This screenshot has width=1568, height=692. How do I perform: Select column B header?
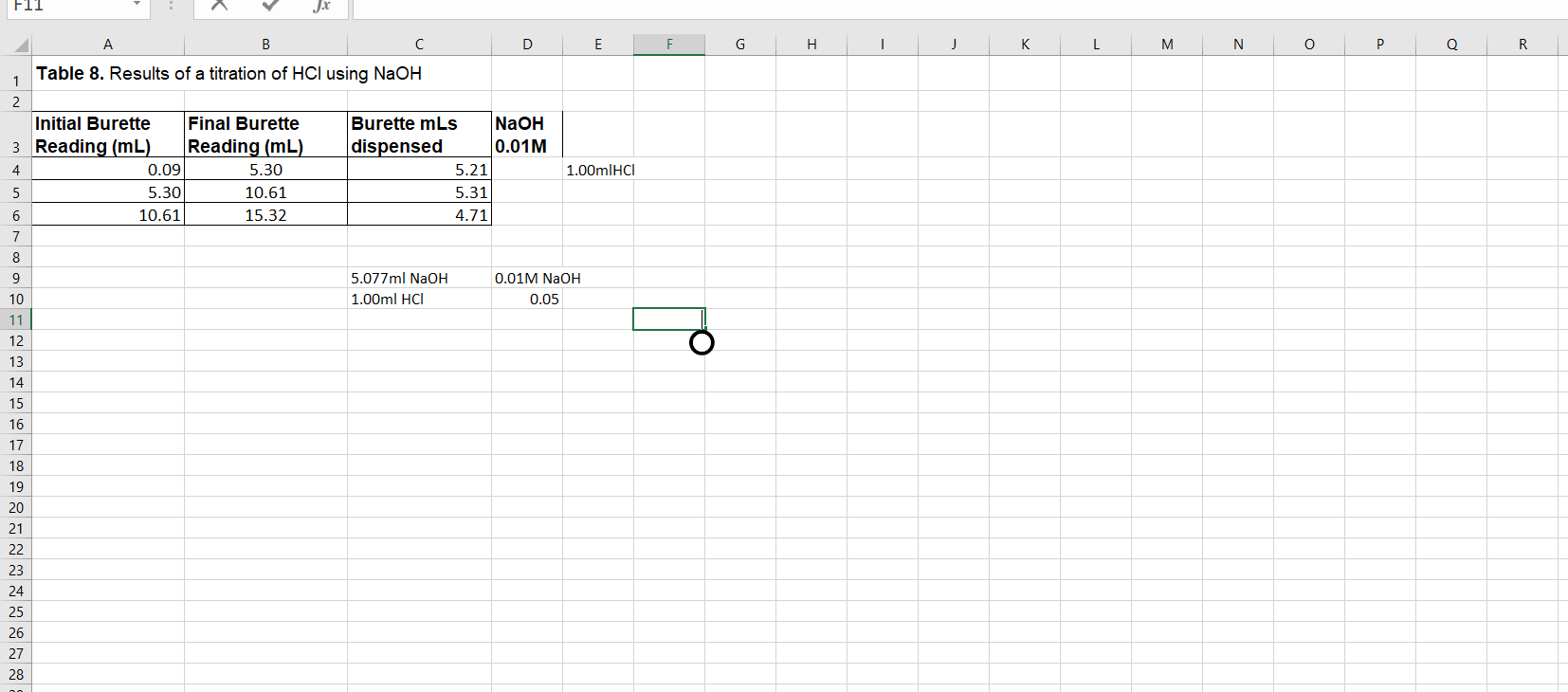point(265,45)
